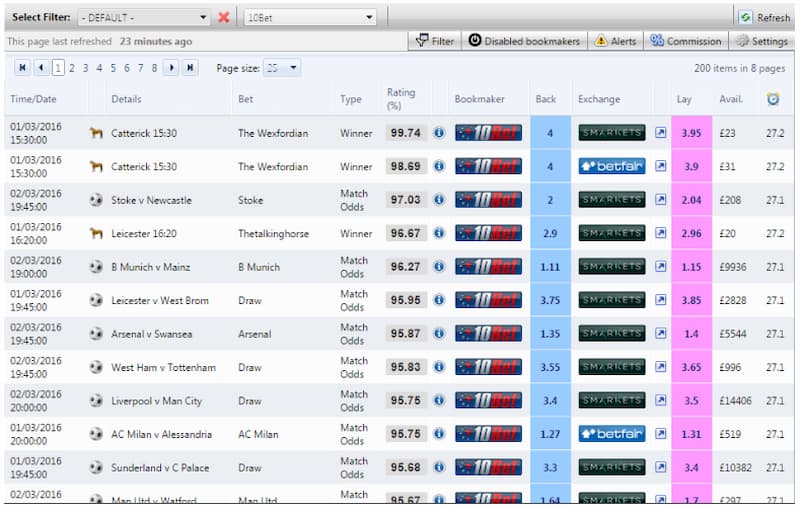Viewport: 800px width, 509px height.
Task: Jump to the last results page
Action: (190, 67)
